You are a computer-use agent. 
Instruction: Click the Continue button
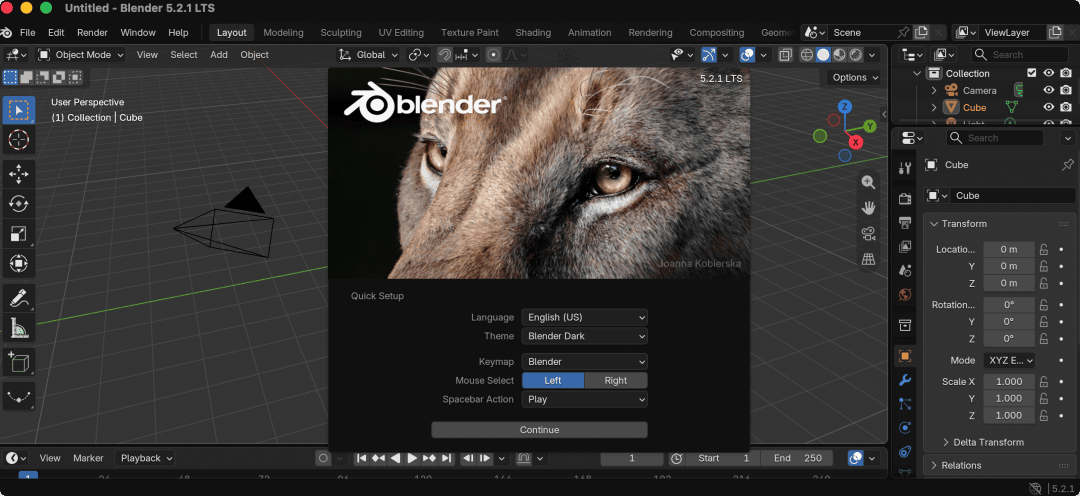coord(539,430)
